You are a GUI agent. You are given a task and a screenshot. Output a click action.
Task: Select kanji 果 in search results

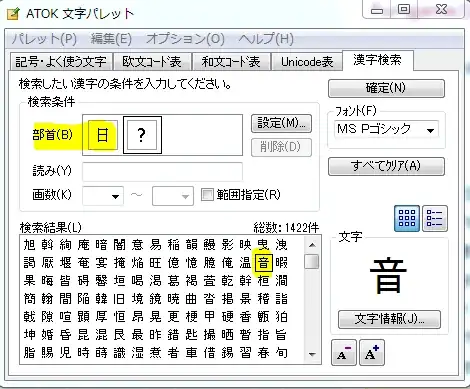click(29, 281)
